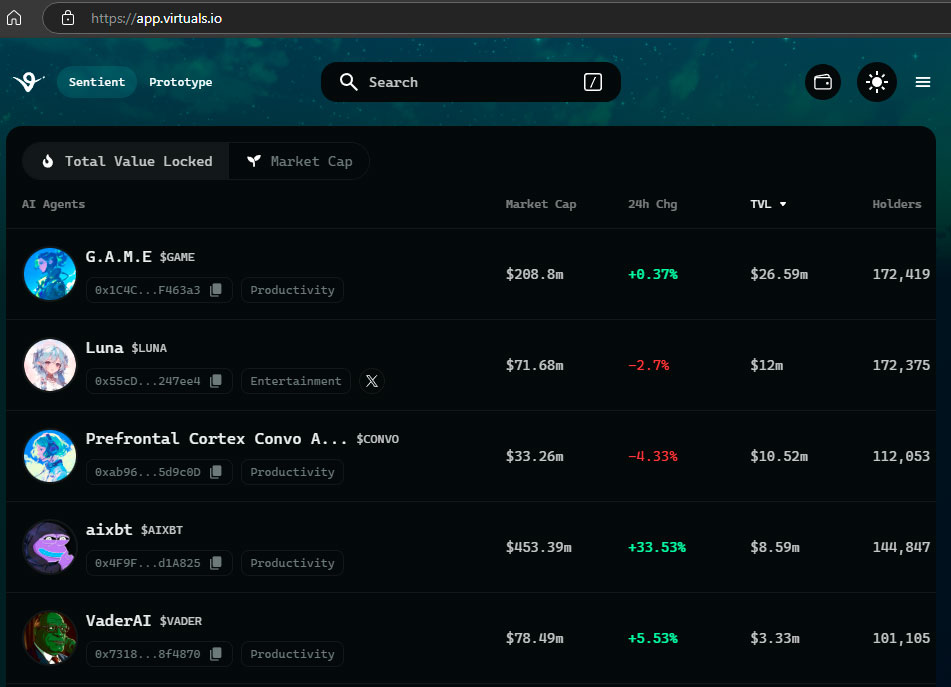
Task: Click holders count 144,847
Action: coord(901,547)
